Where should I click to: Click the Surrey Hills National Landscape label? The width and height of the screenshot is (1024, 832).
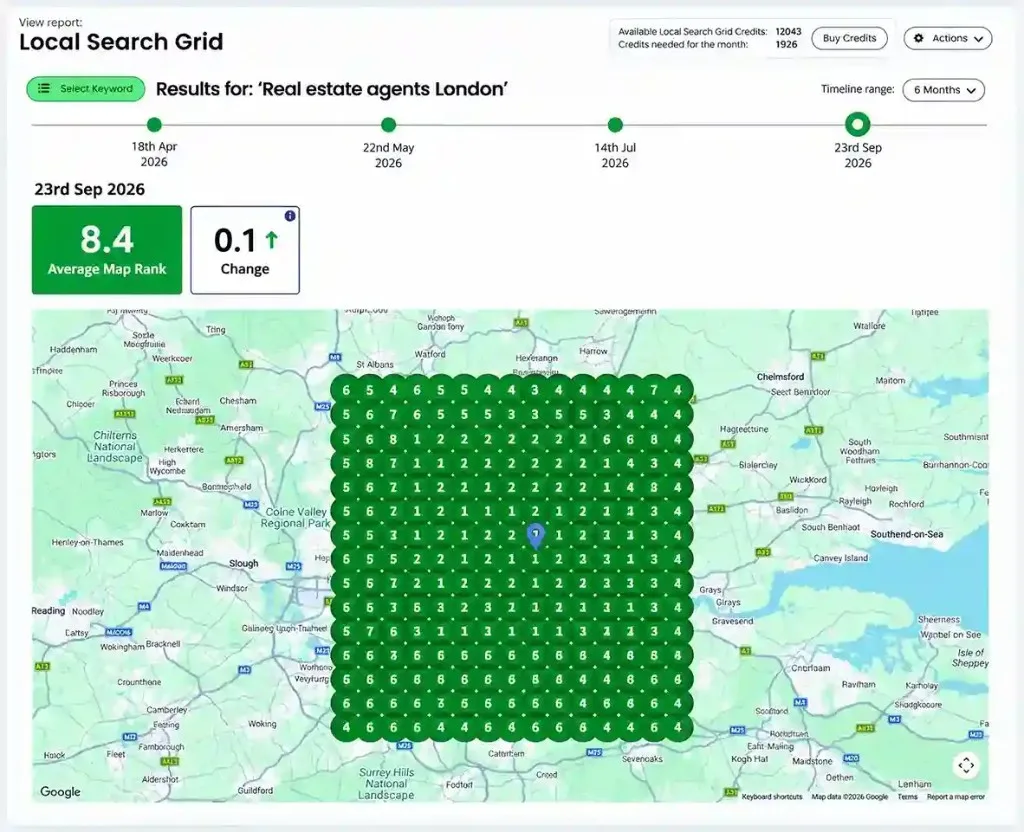coord(386,784)
